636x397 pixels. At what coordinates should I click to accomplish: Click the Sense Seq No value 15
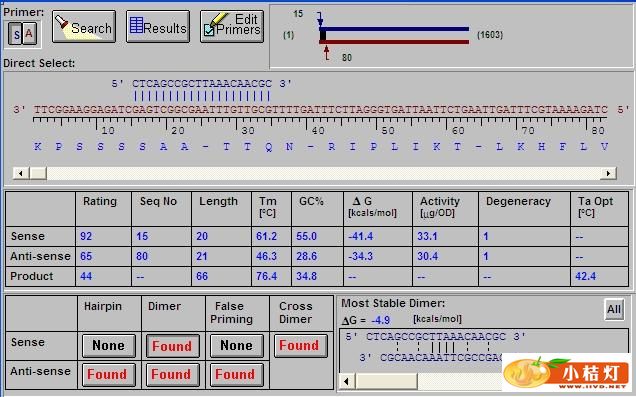[142, 236]
